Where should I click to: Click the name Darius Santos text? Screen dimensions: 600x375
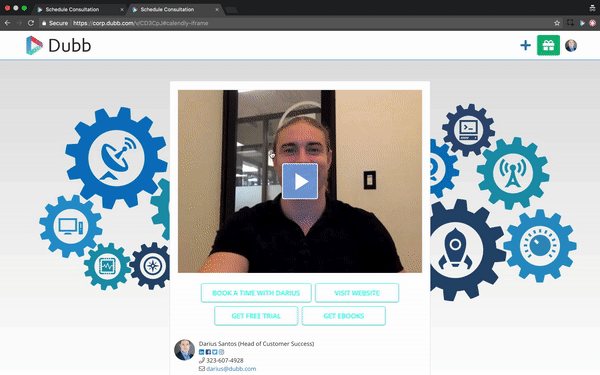coord(217,344)
